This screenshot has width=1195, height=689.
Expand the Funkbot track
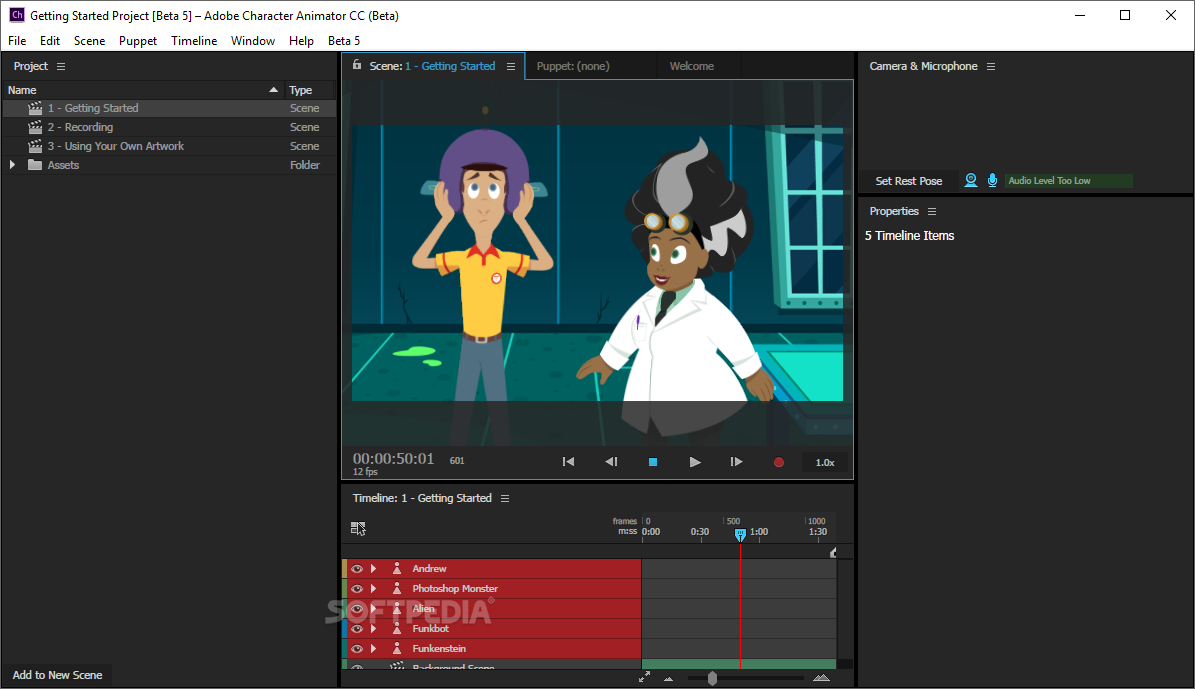[x=373, y=629]
